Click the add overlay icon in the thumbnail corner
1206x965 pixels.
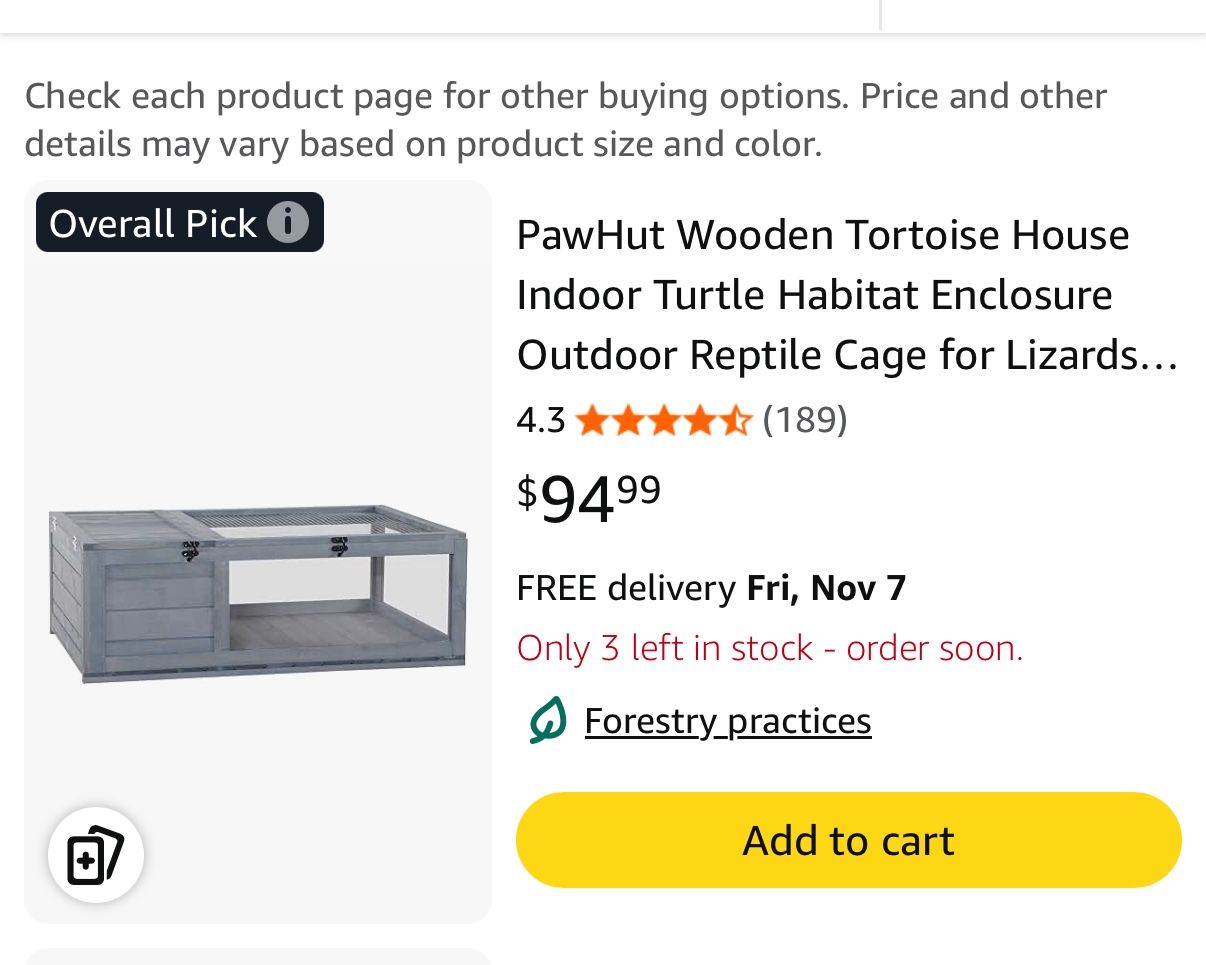click(x=95, y=855)
